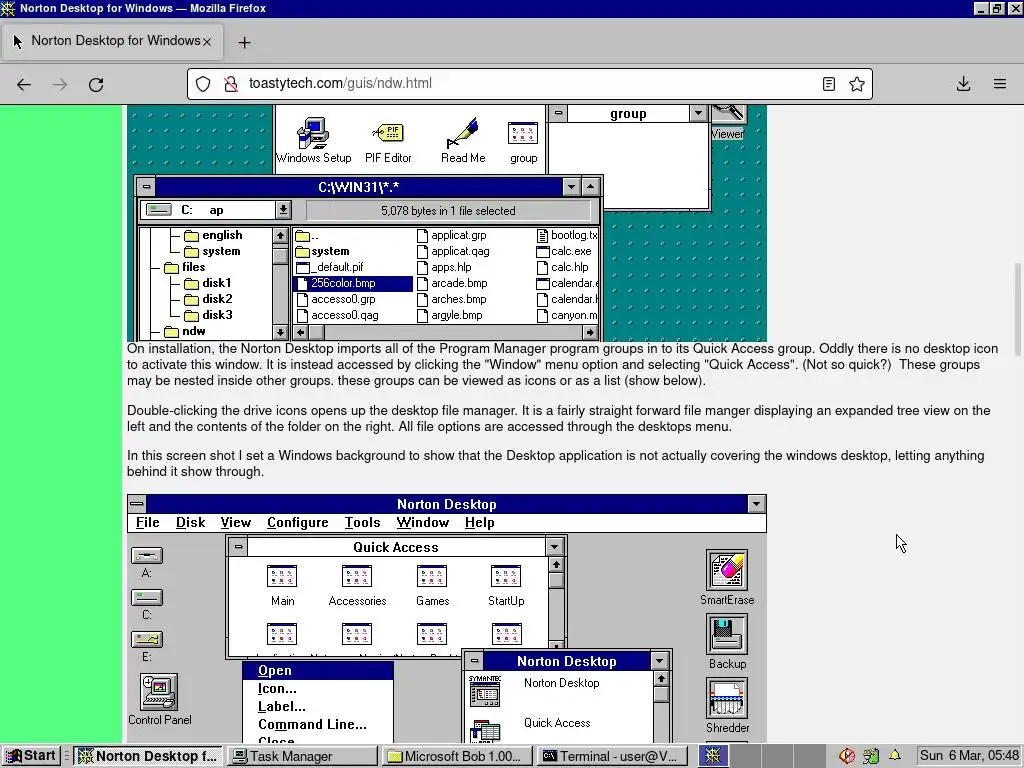Select the disk2 folder in the tree

[x=208, y=299]
